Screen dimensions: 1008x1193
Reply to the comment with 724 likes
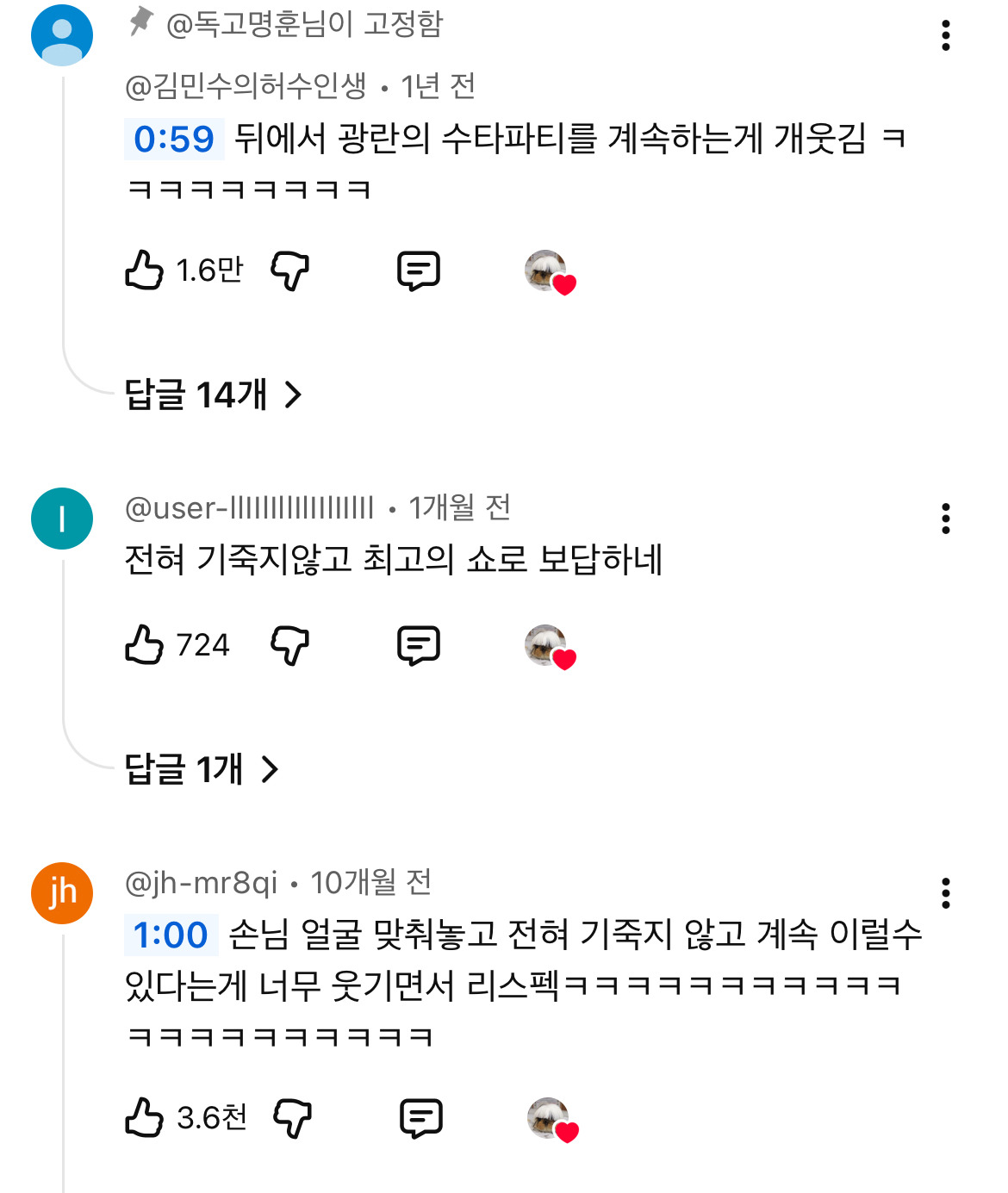coord(419,645)
